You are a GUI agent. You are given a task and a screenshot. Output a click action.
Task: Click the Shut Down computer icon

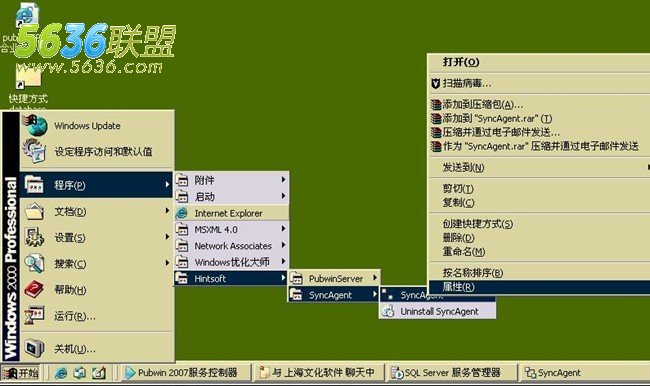tap(34, 348)
